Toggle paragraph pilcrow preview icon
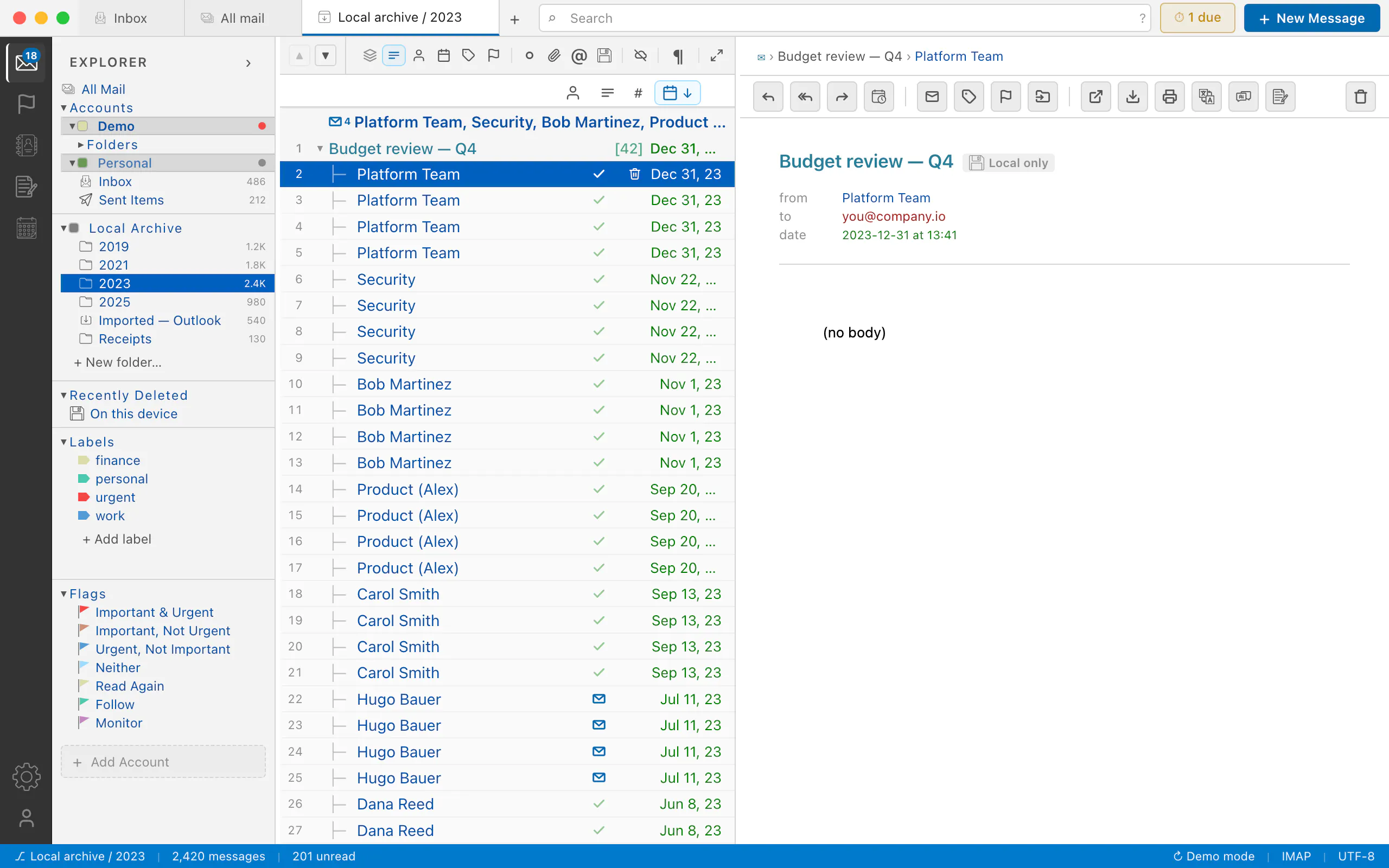Viewport: 1389px width, 868px height. click(678, 56)
